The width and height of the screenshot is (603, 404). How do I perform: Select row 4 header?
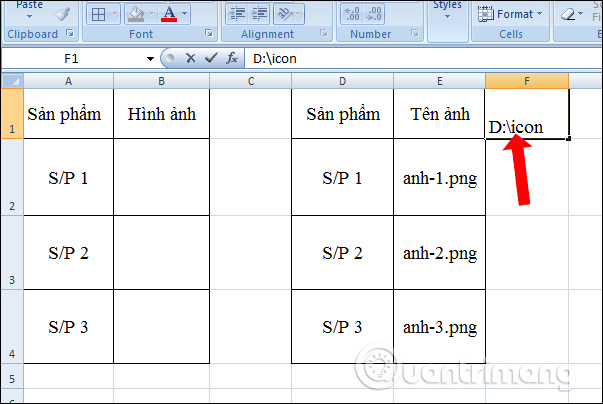[x=12, y=327]
